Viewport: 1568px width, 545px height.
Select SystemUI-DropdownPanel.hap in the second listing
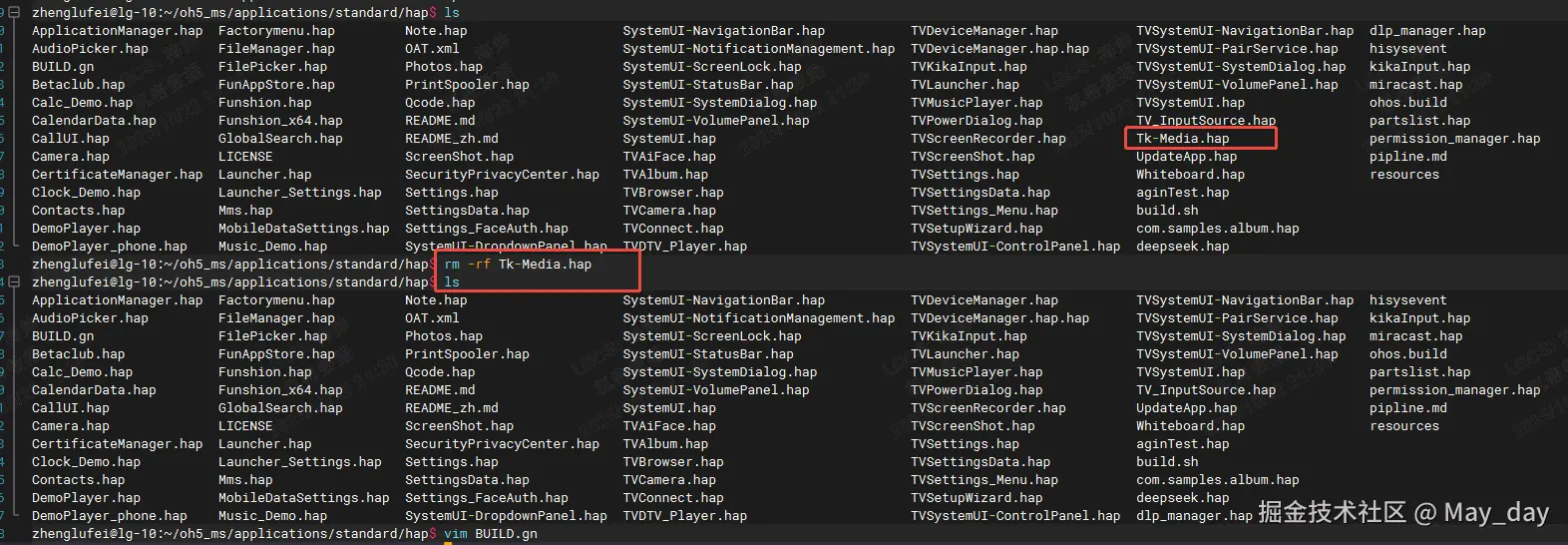coord(506,516)
